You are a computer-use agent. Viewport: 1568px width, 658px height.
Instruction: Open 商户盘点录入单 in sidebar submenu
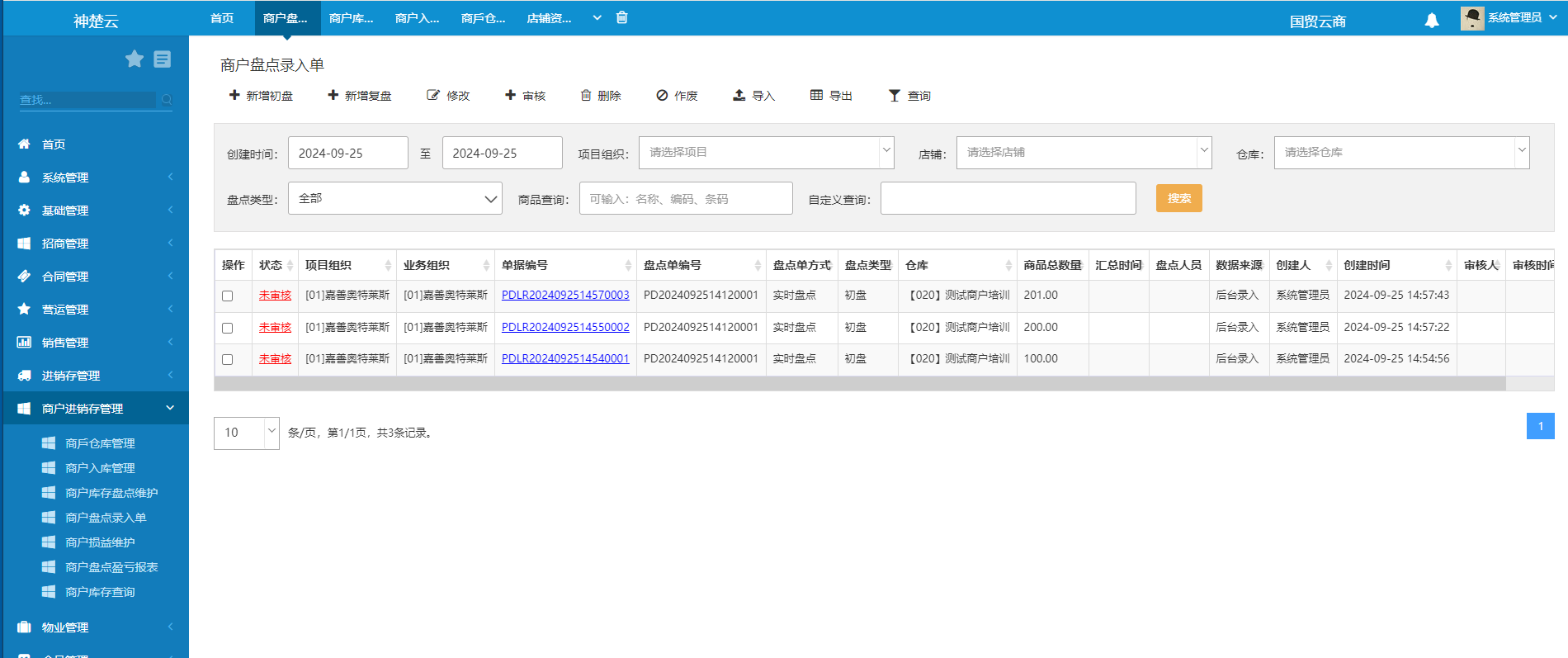click(106, 518)
